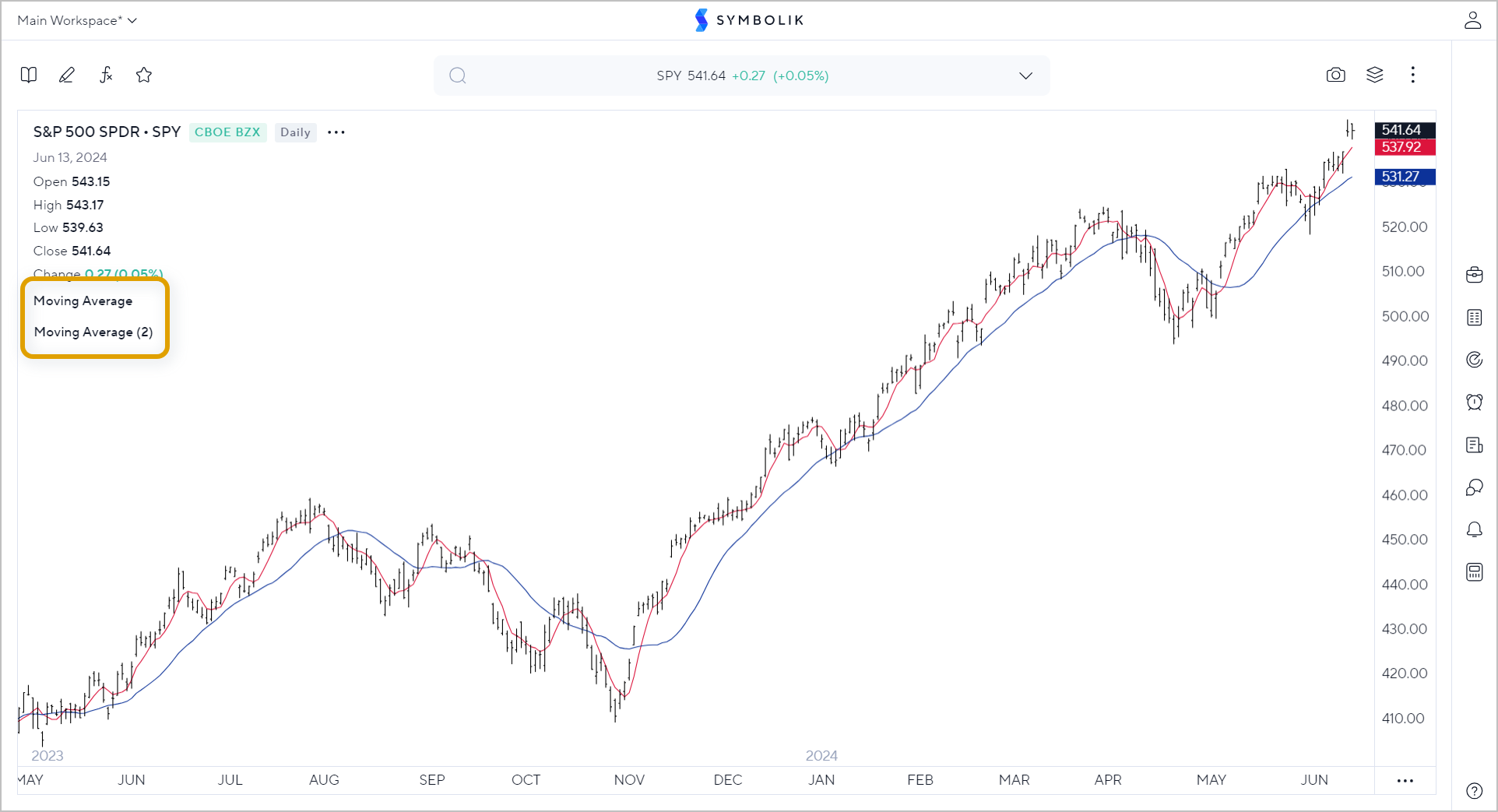Open the circular target icon in sidebar
This screenshot has height=812, width=1498.
click(1475, 360)
